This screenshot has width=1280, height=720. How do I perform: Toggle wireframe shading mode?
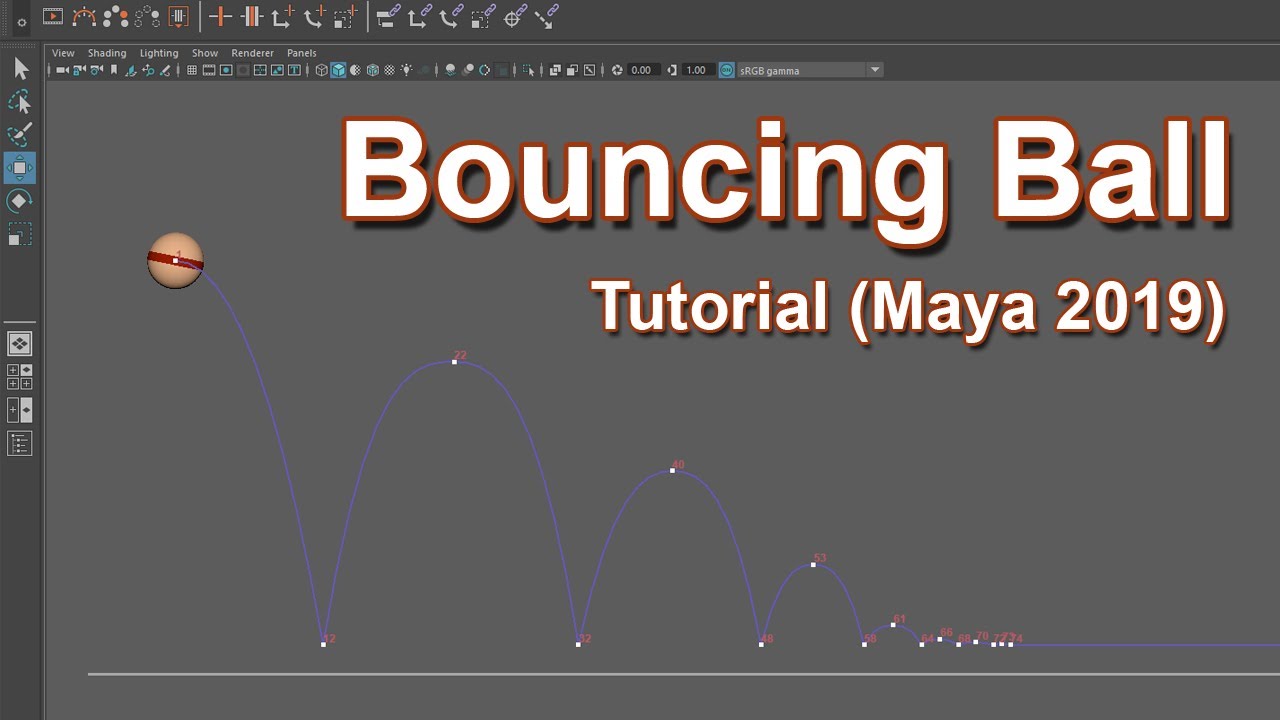[322, 70]
